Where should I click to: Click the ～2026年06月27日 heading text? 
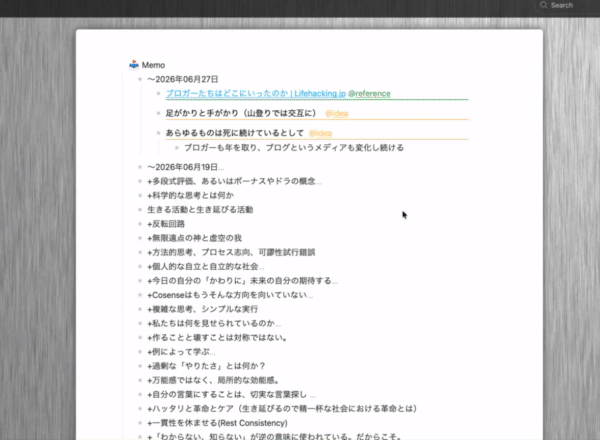(x=183, y=79)
